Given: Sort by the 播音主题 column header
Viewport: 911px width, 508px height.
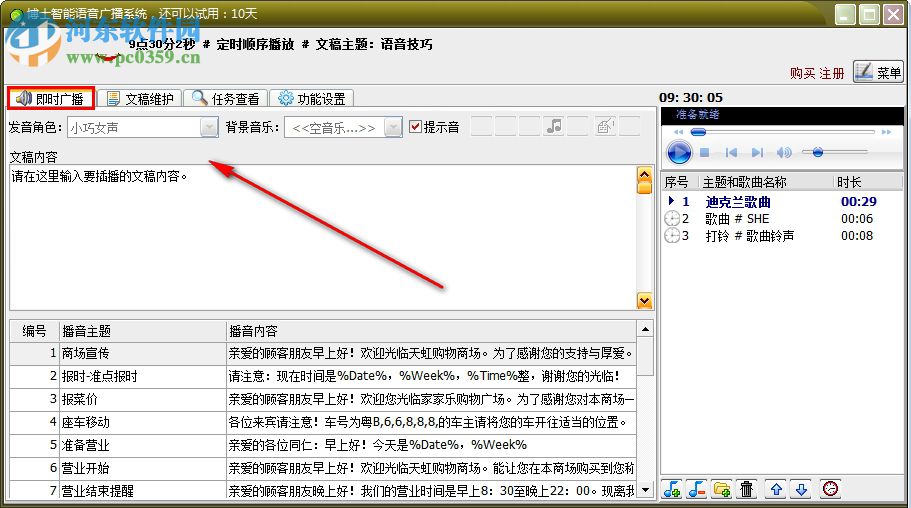Looking at the screenshot, I should [143, 331].
